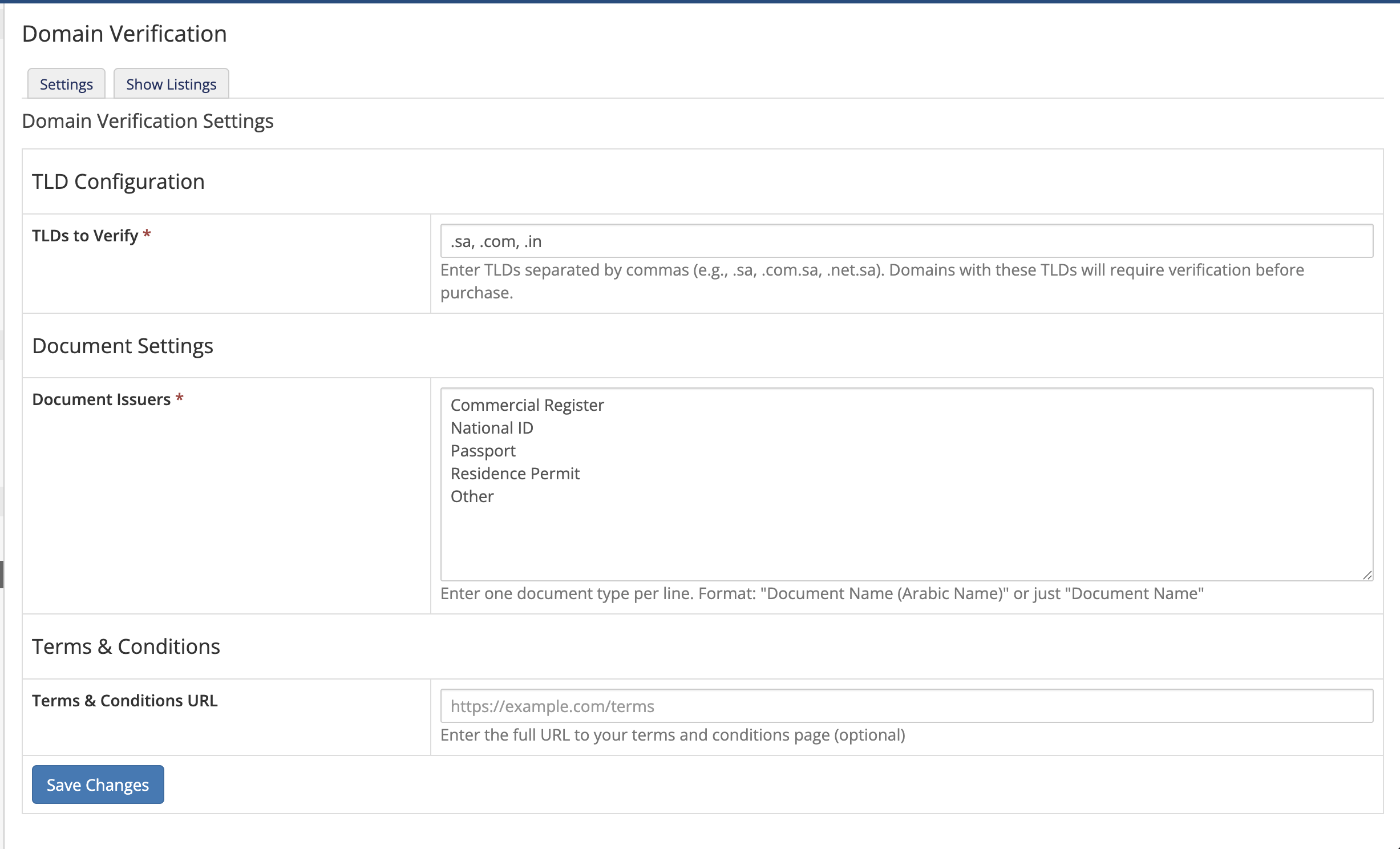Click the TLDs to Verify input field

[906, 241]
